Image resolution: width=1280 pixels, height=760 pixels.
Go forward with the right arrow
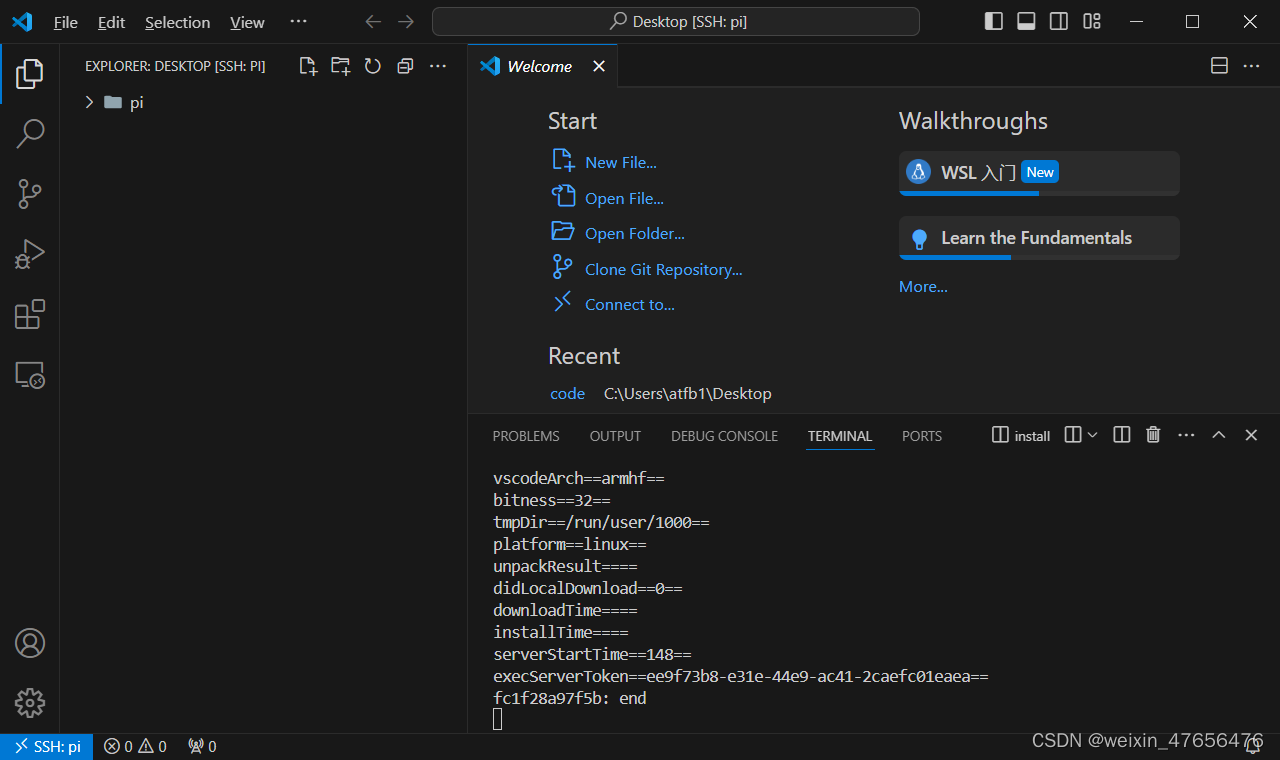[x=405, y=22]
